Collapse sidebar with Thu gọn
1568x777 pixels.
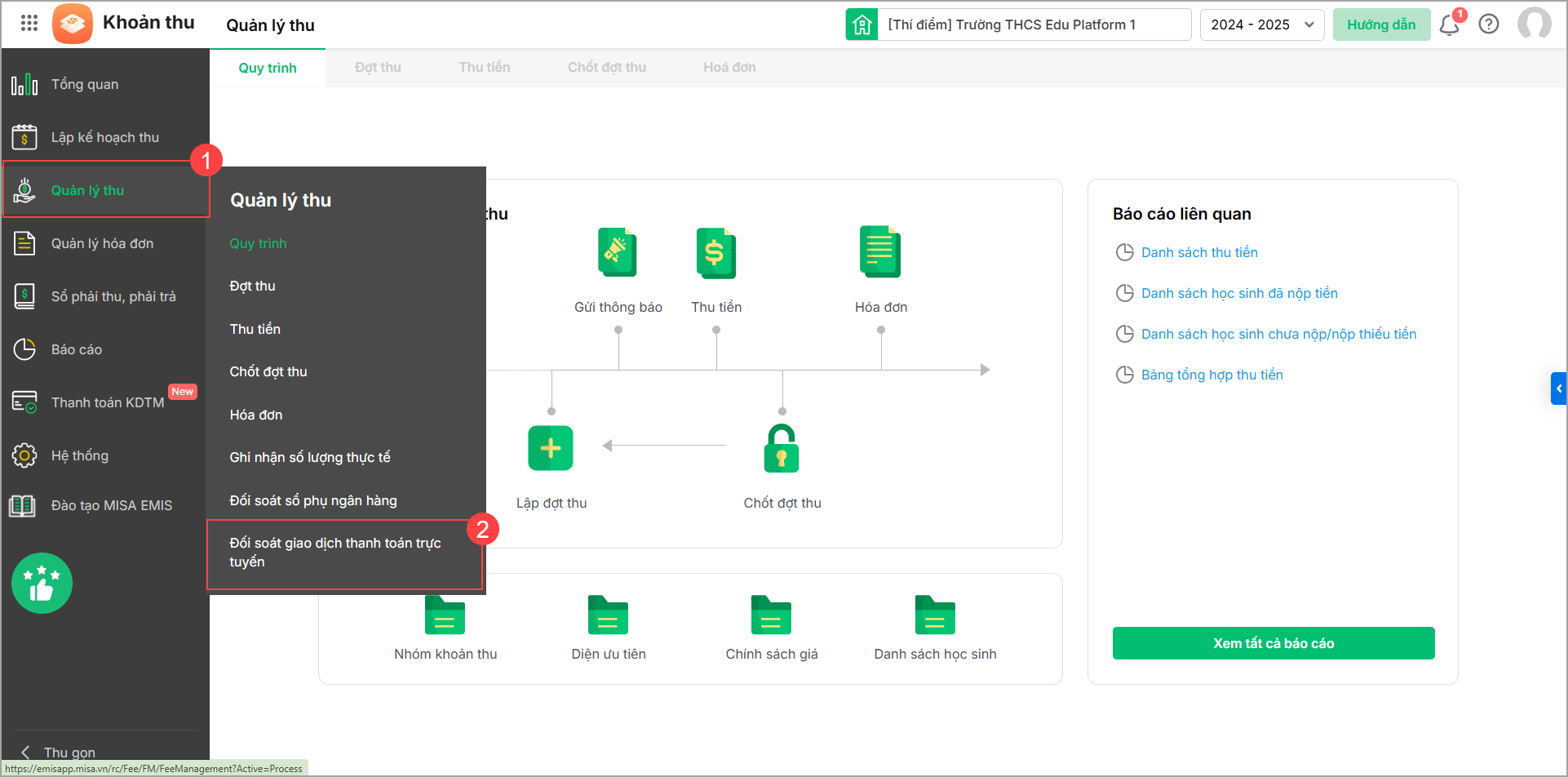pyautogui.click(x=59, y=752)
